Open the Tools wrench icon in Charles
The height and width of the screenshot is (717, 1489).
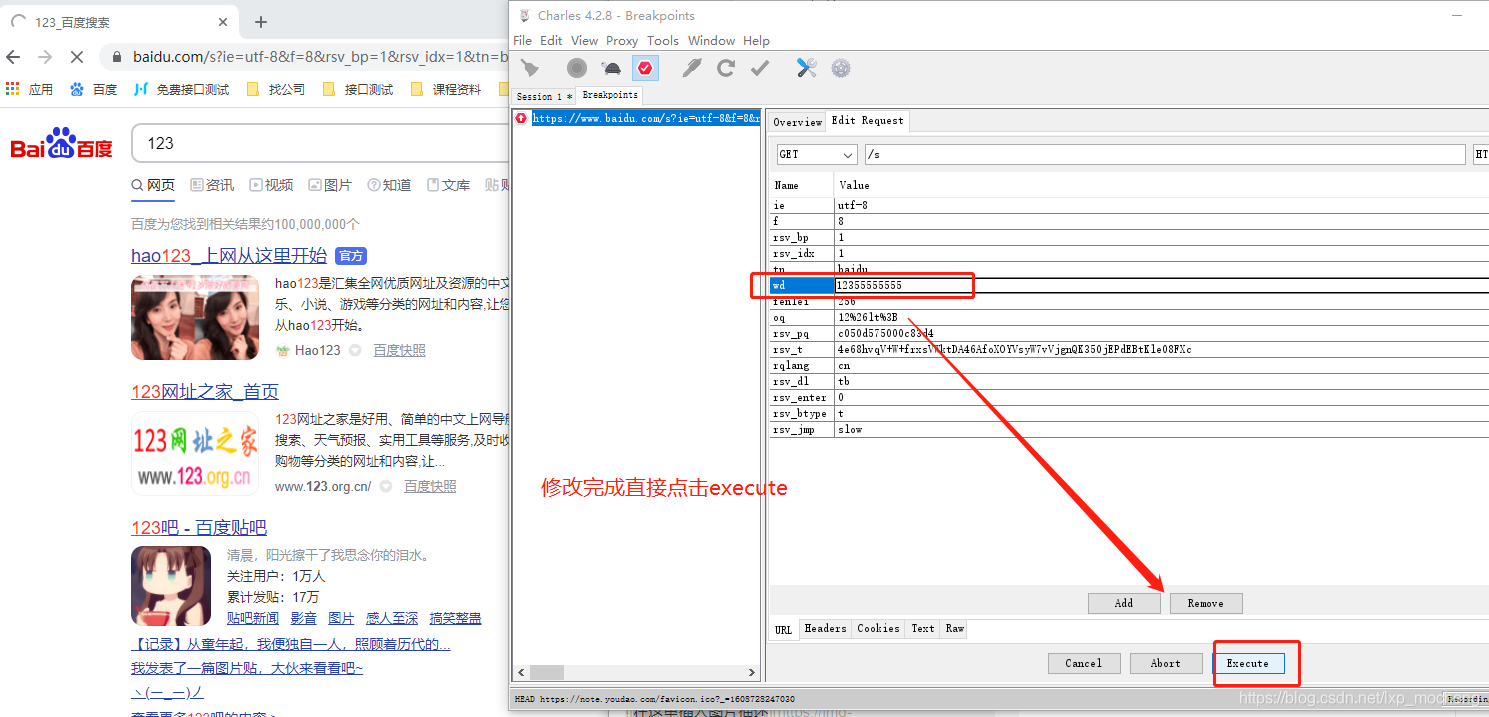coord(807,68)
